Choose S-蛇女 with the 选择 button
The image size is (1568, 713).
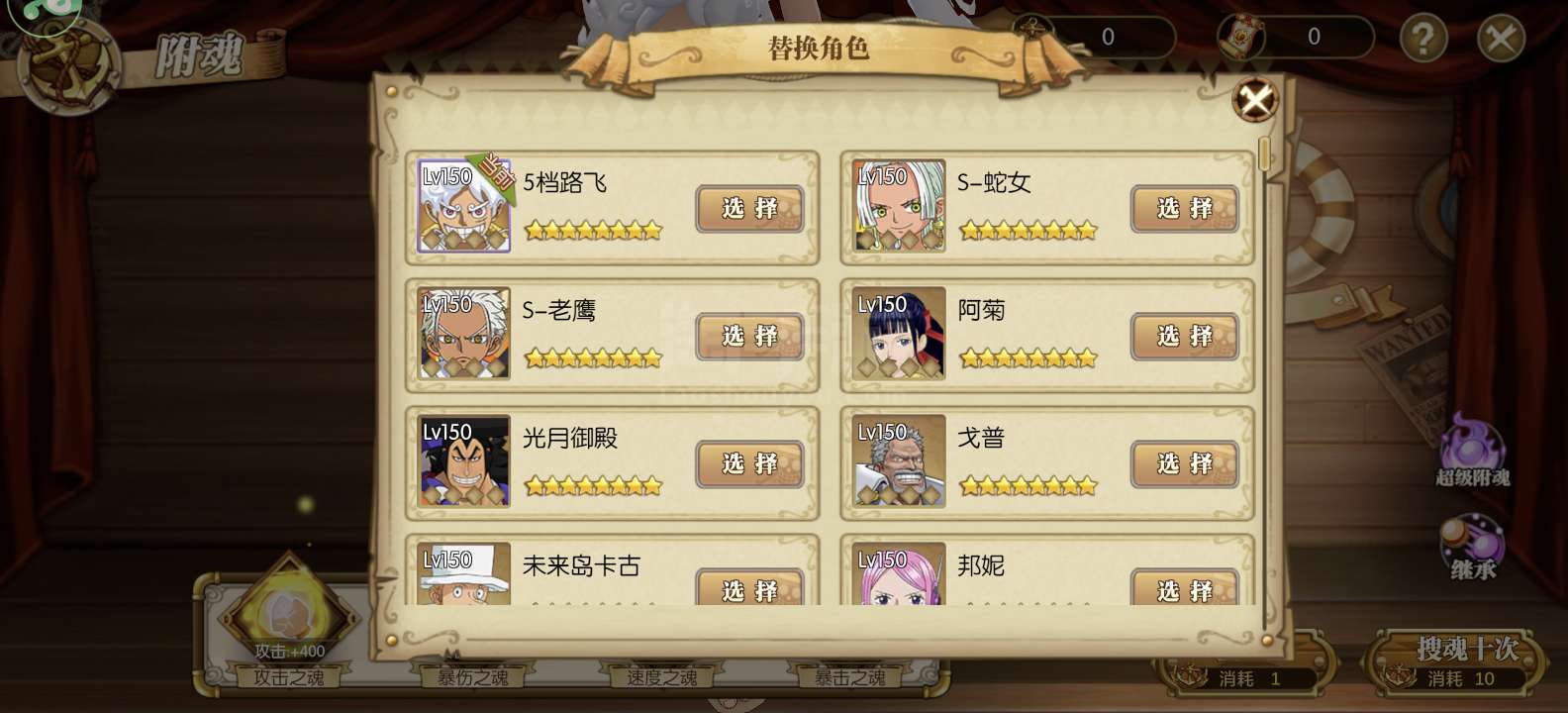click(1185, 208)
